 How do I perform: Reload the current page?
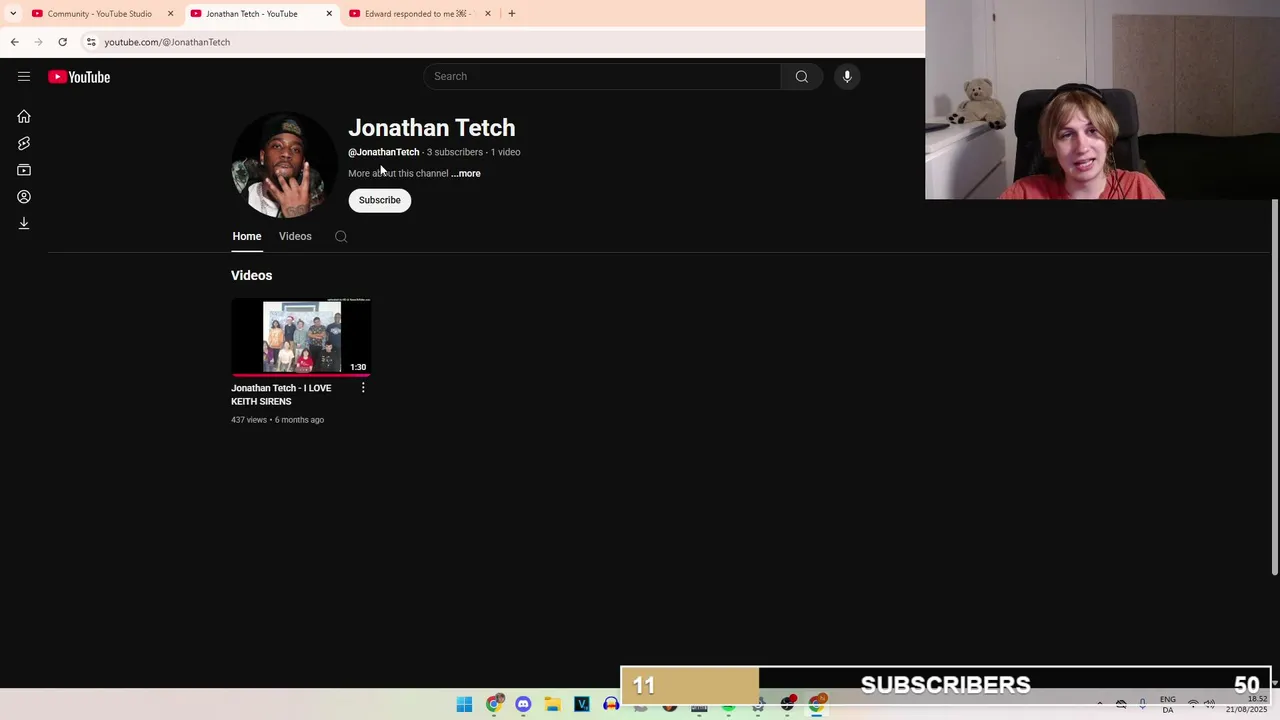tap(62, 42)
